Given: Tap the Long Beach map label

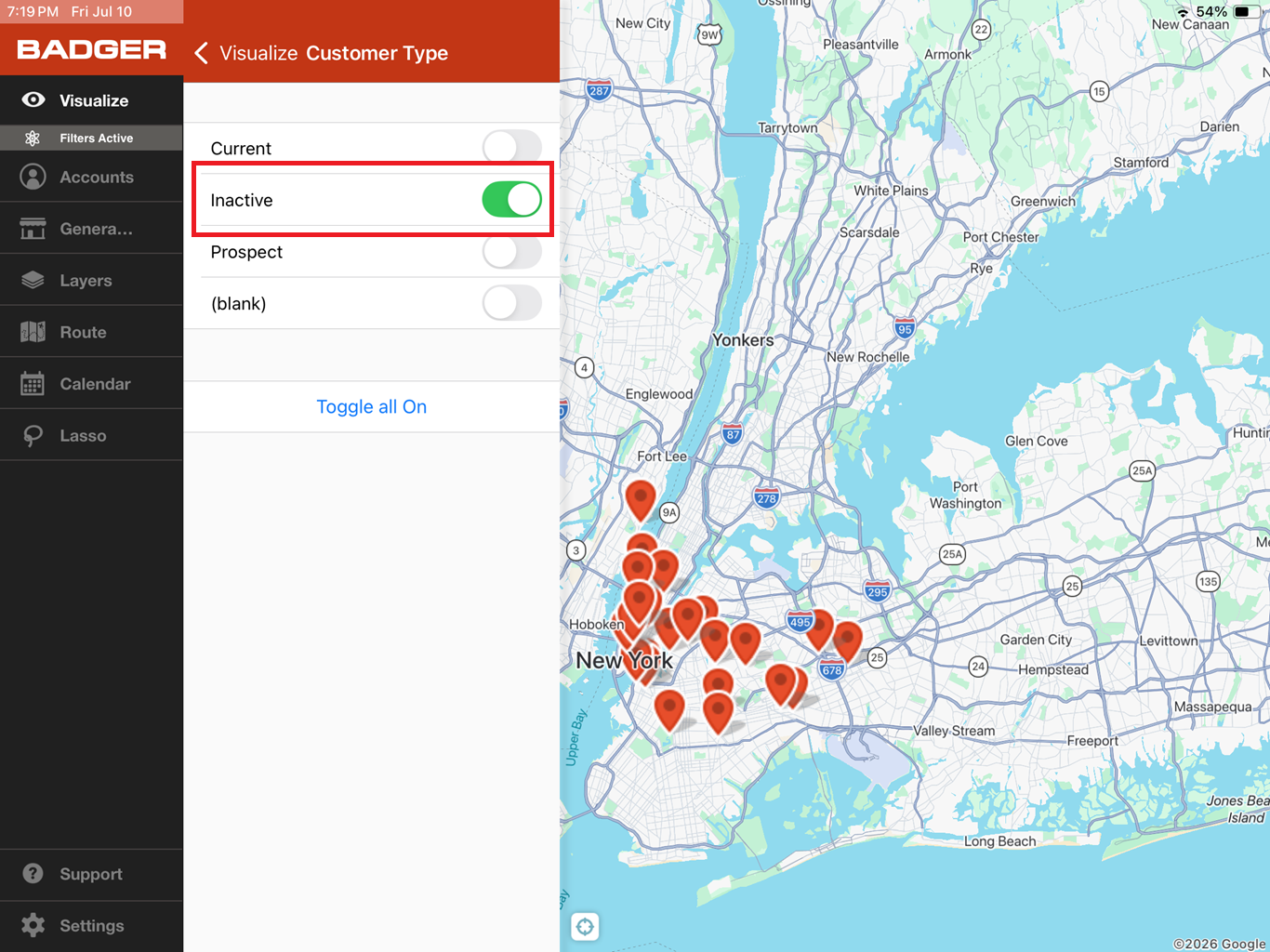Looking at the screenshot, I should click(x=999, y=841).
